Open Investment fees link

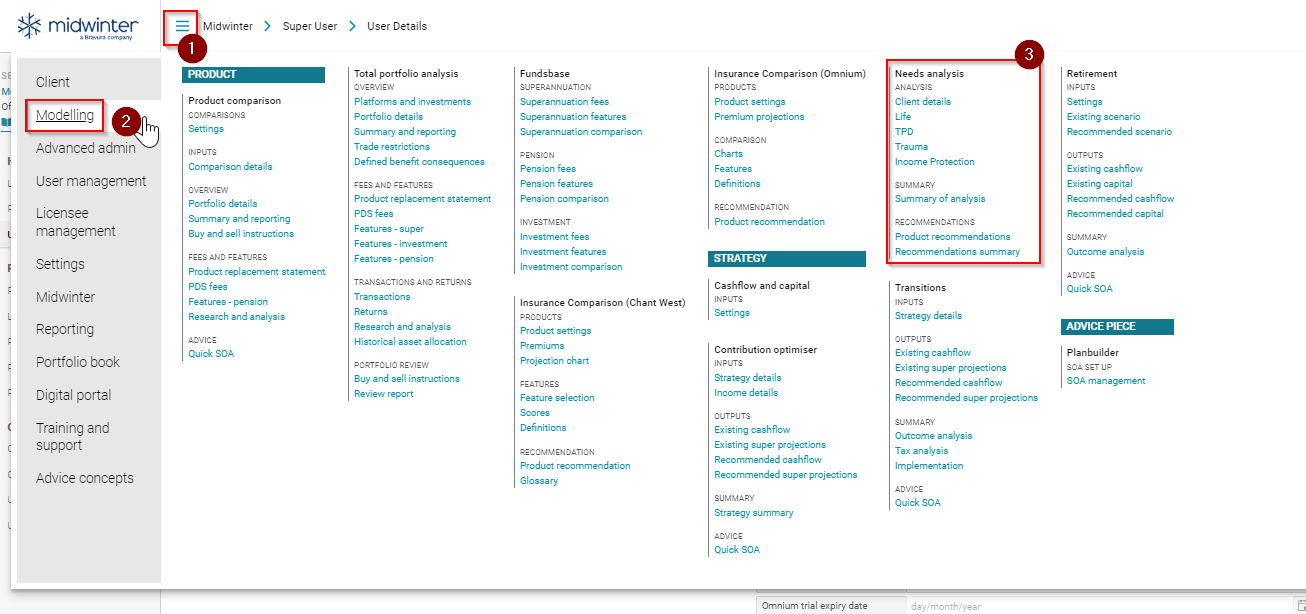pyautogui.click(x=555, y=237)
